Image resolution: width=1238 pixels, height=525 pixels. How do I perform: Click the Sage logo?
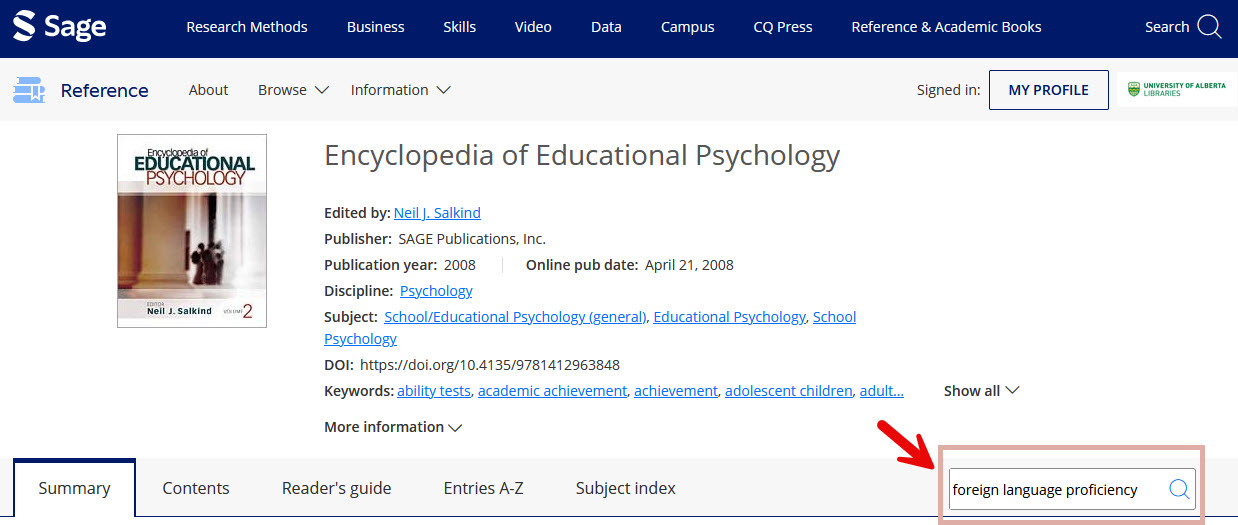coord(60,27)
